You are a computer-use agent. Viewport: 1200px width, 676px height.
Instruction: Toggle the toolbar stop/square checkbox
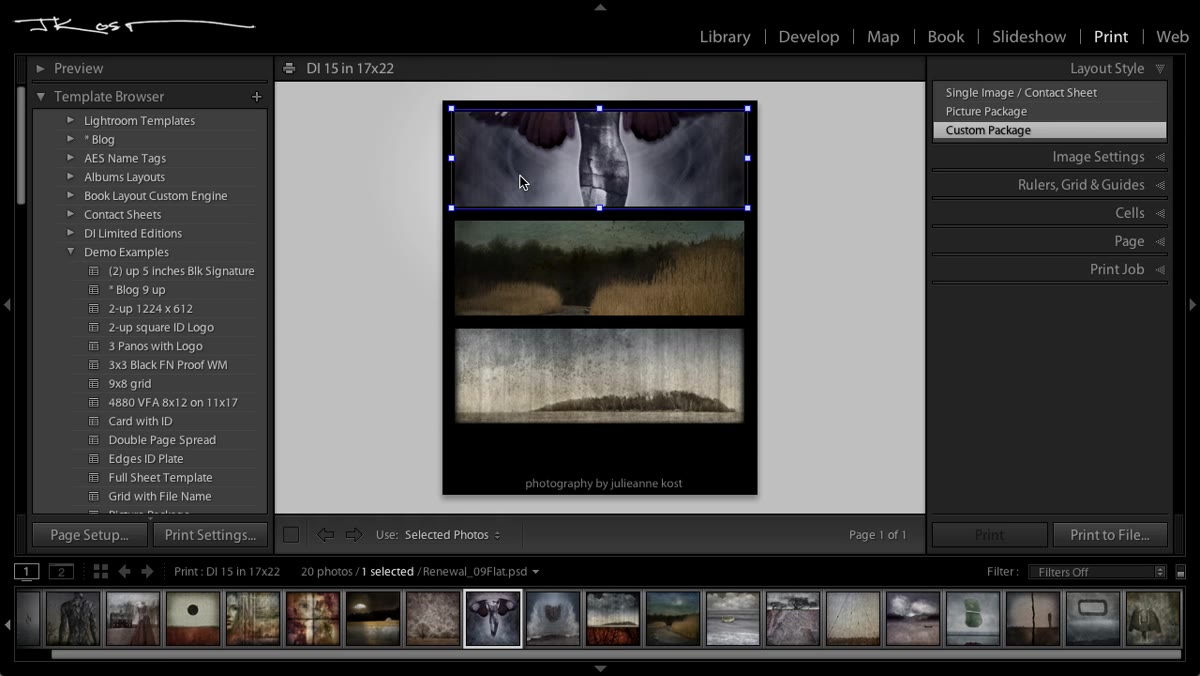291,535
